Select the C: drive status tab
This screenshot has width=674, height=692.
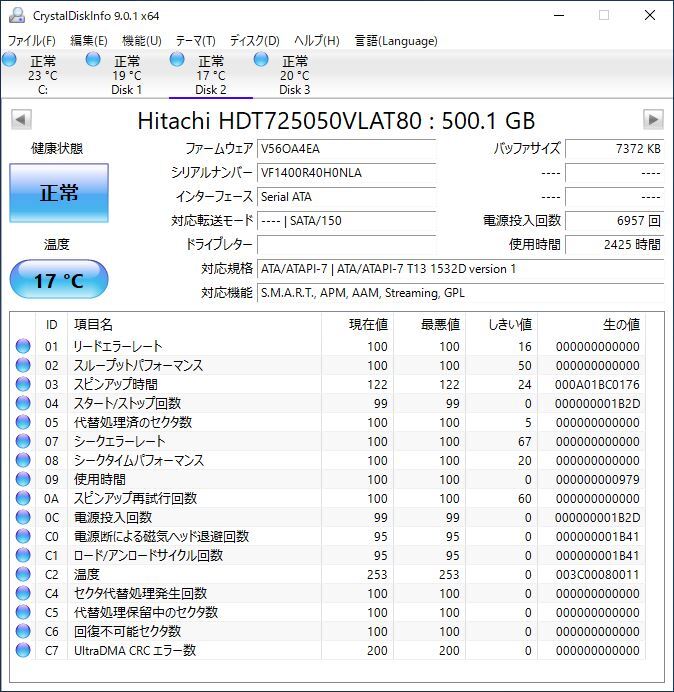(43, 75)
